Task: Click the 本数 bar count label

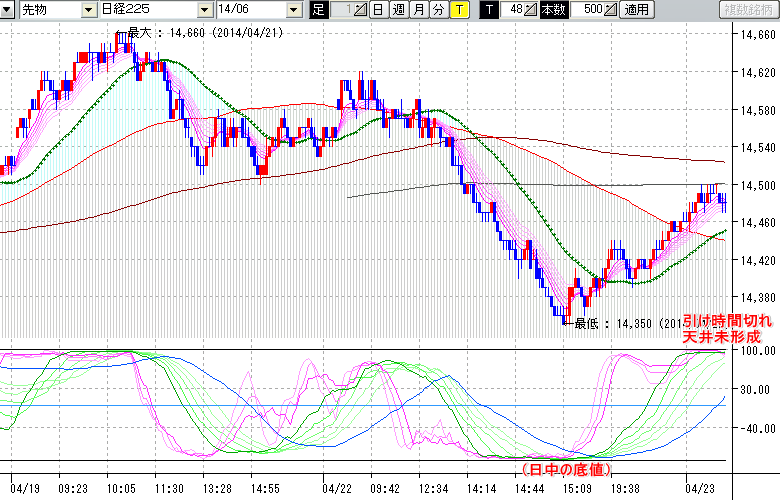Action: [x=553, y=10]
